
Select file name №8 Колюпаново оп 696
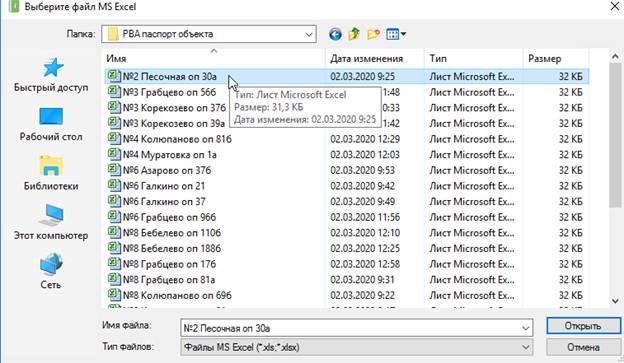point(177,295)
